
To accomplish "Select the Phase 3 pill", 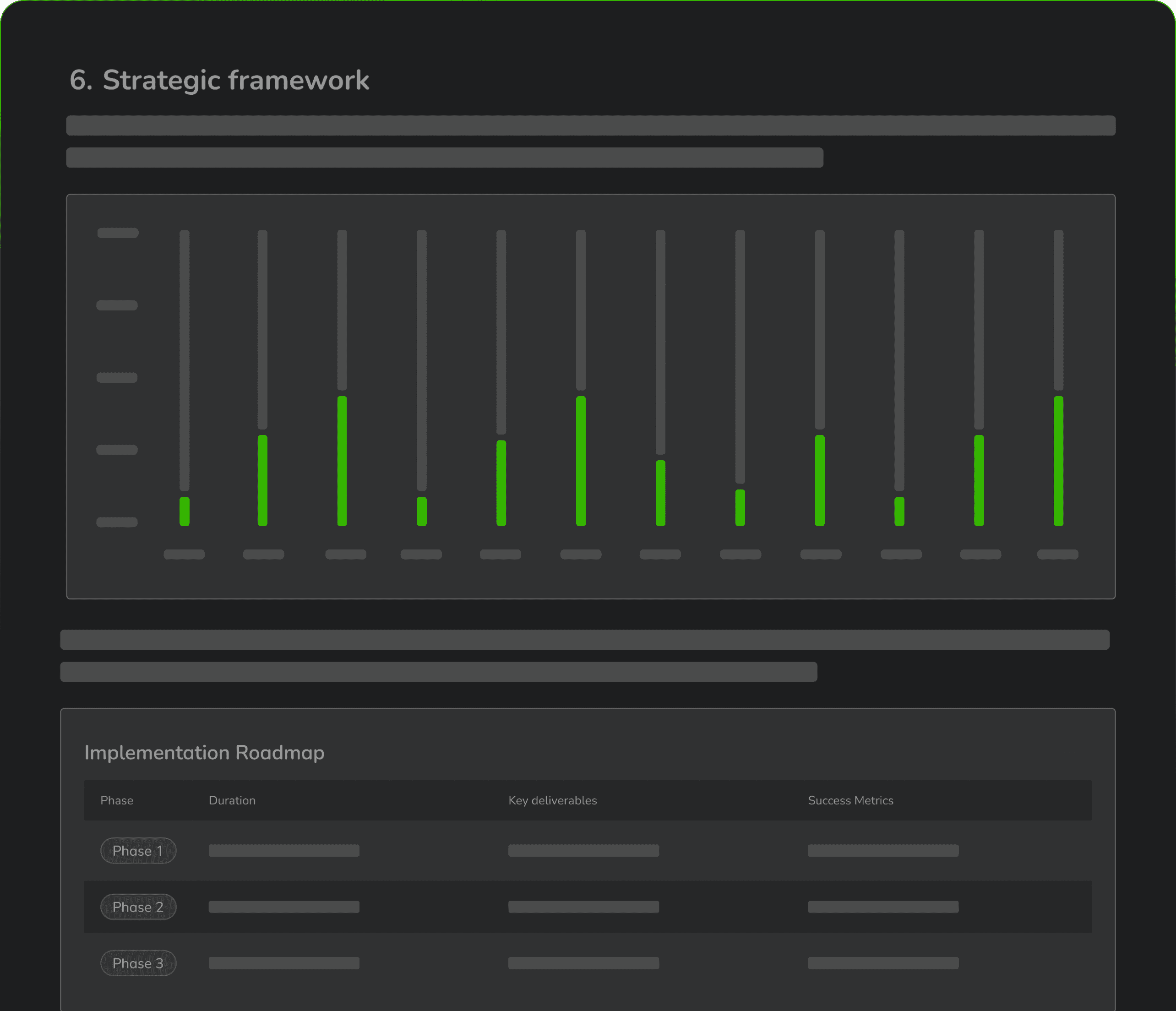I will (138, 963).
